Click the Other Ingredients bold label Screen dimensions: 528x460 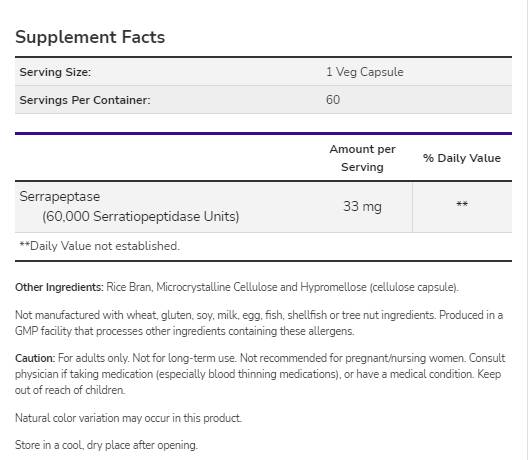click(59, 287)
